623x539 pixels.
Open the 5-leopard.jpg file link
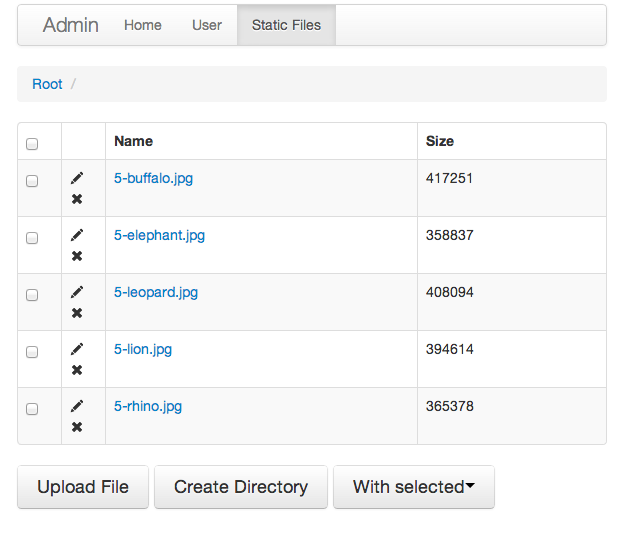click(x=156, y=292)
